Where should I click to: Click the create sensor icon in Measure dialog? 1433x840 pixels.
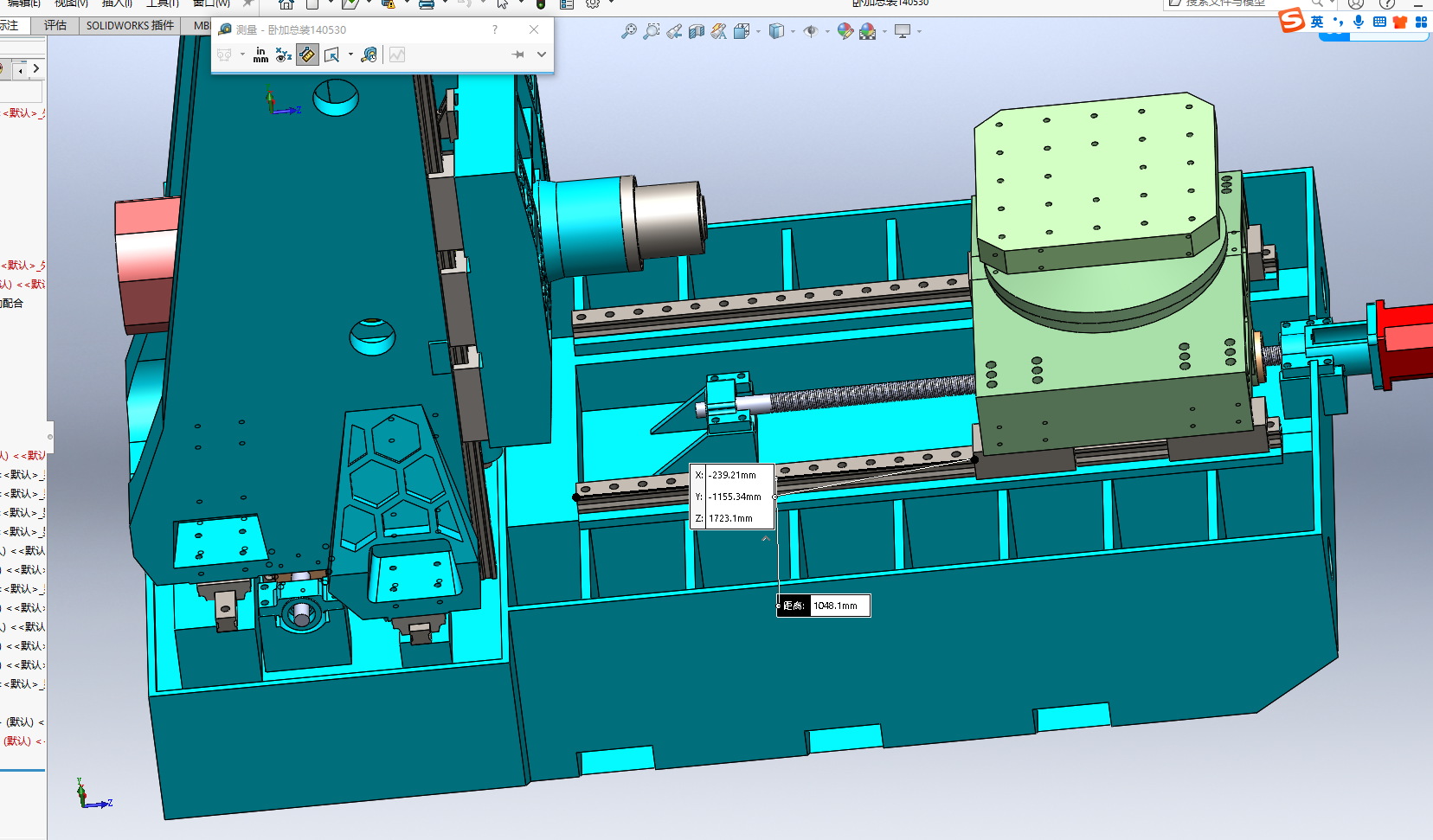pos(397,55)
